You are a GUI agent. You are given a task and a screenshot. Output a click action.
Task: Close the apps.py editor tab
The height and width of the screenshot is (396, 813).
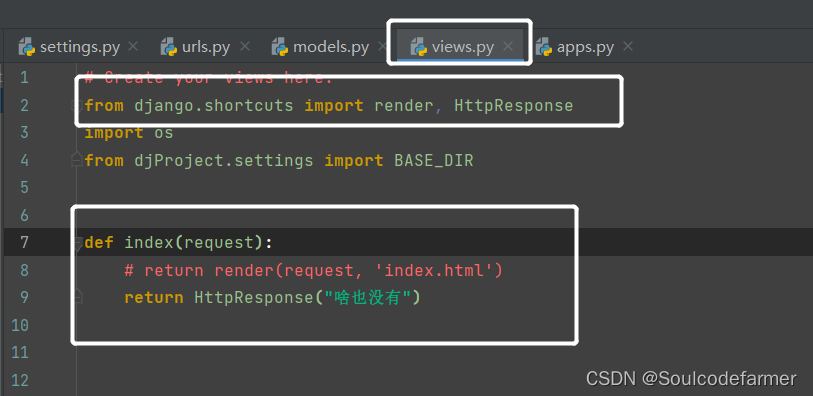point(628,46)
